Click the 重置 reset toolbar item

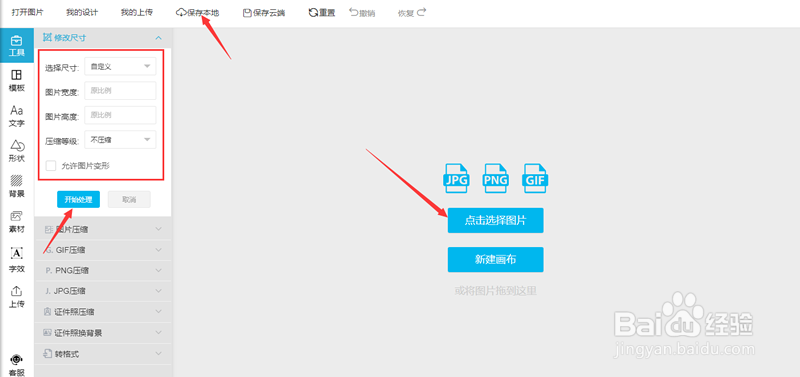pos(321,13)
